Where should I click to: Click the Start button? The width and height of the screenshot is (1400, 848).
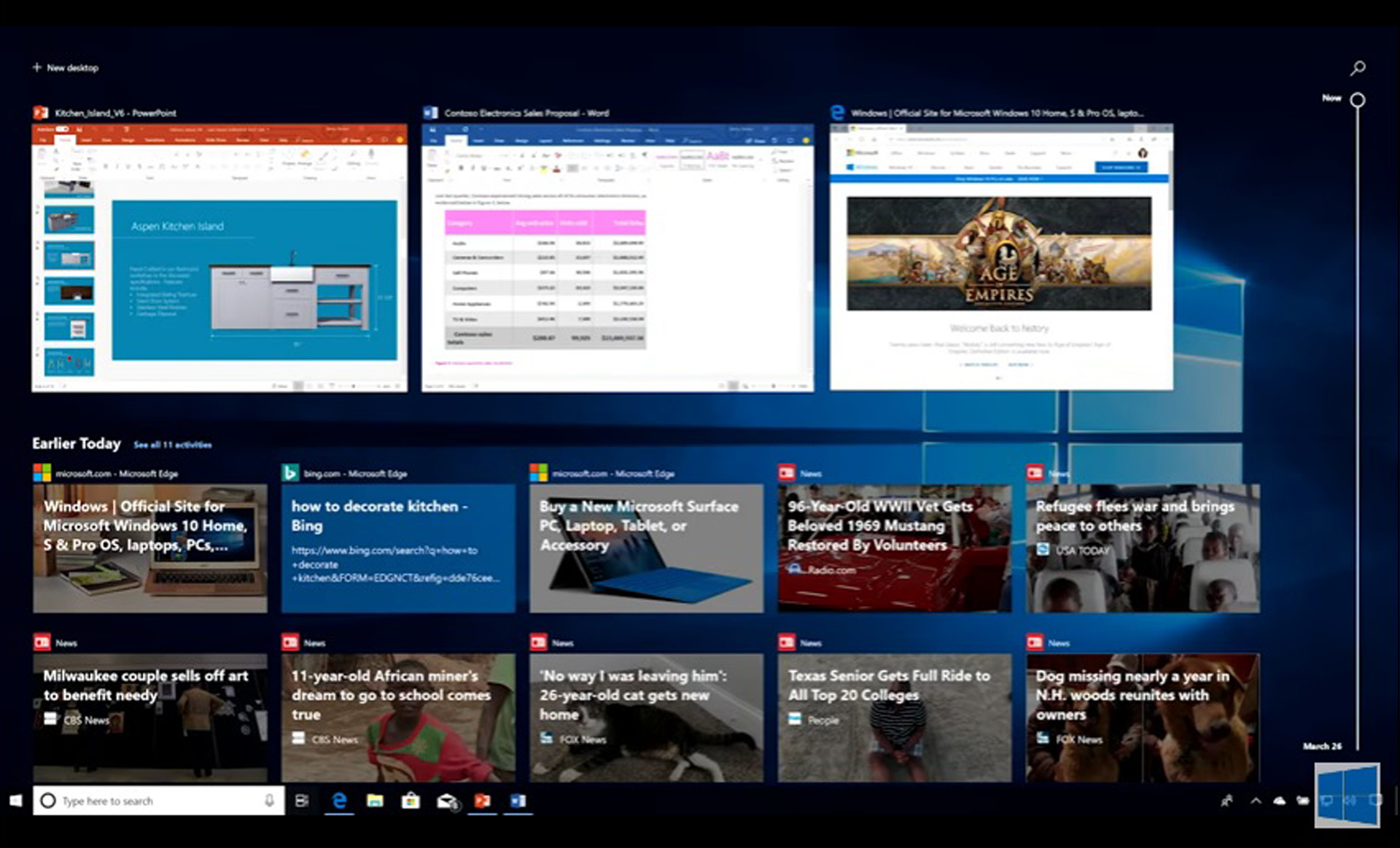point(15,800)
